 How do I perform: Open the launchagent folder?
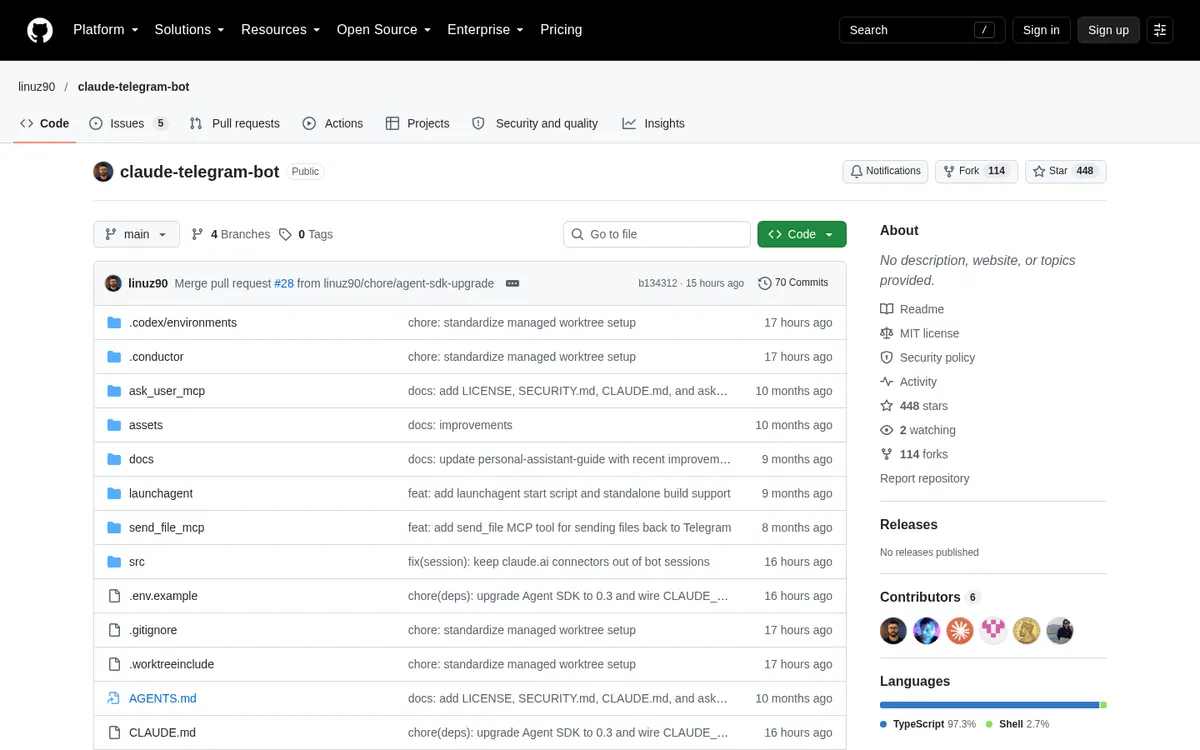pyautogui.click(x=161, y=493)
